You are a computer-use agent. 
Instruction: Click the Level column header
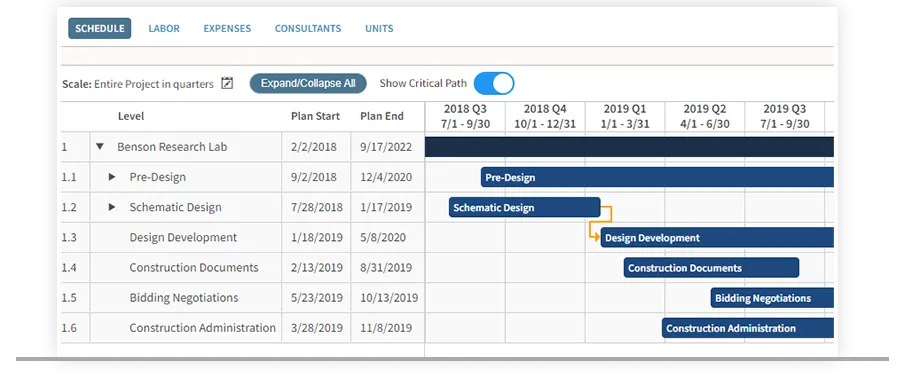(x=131, y=116)
